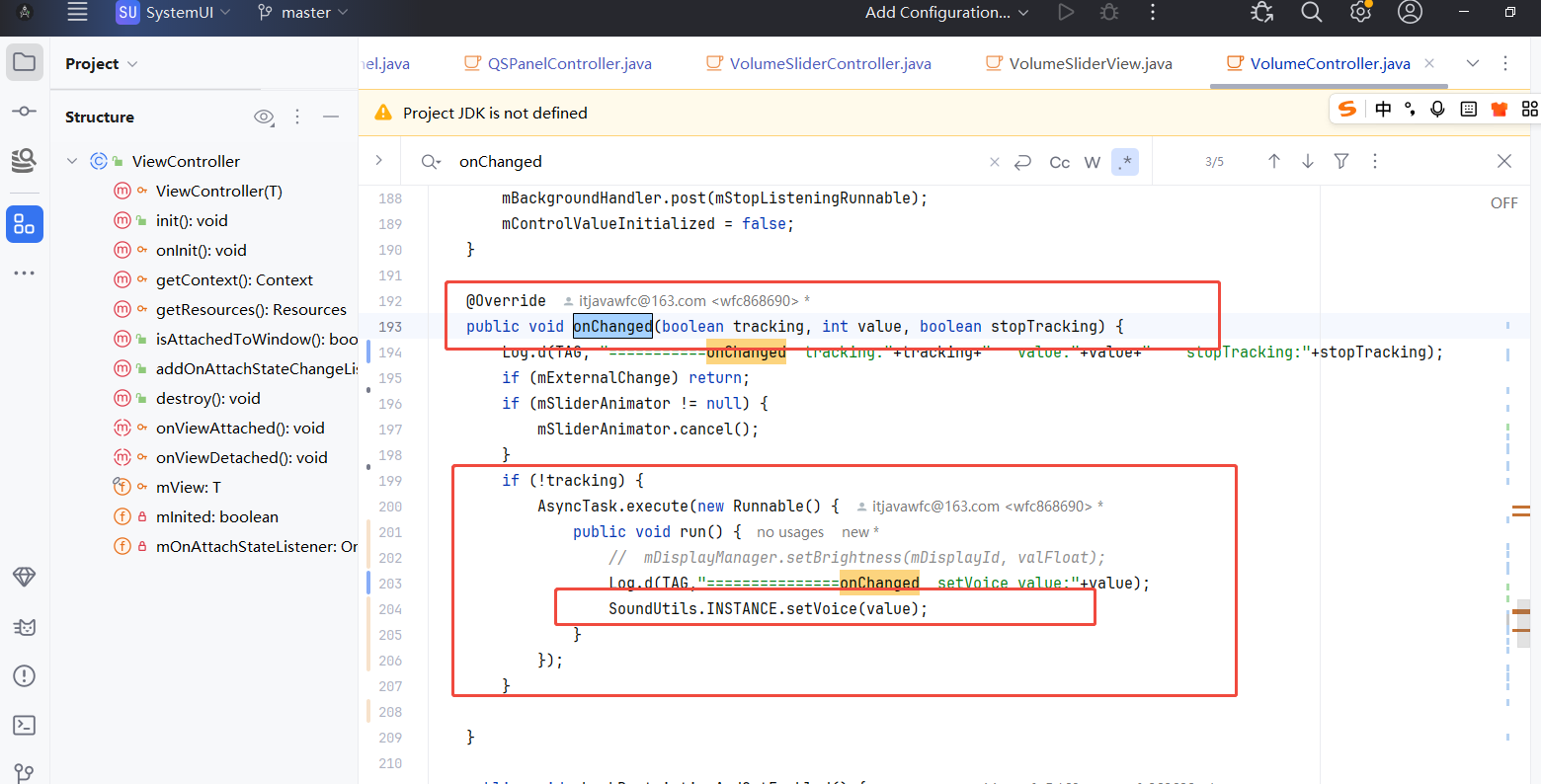Viewport: 1541px width, 784px height.
Task: Click the author annotation on line 192
Action: pyautogui.click(x=689, y=301)
